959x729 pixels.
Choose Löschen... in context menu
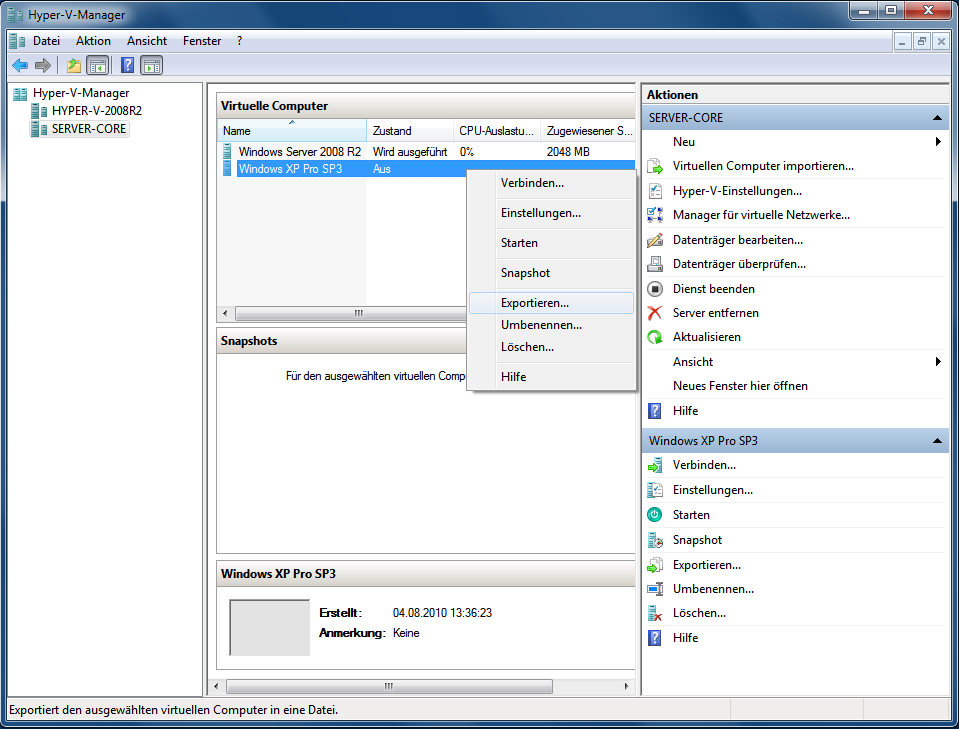pos(551,347)
